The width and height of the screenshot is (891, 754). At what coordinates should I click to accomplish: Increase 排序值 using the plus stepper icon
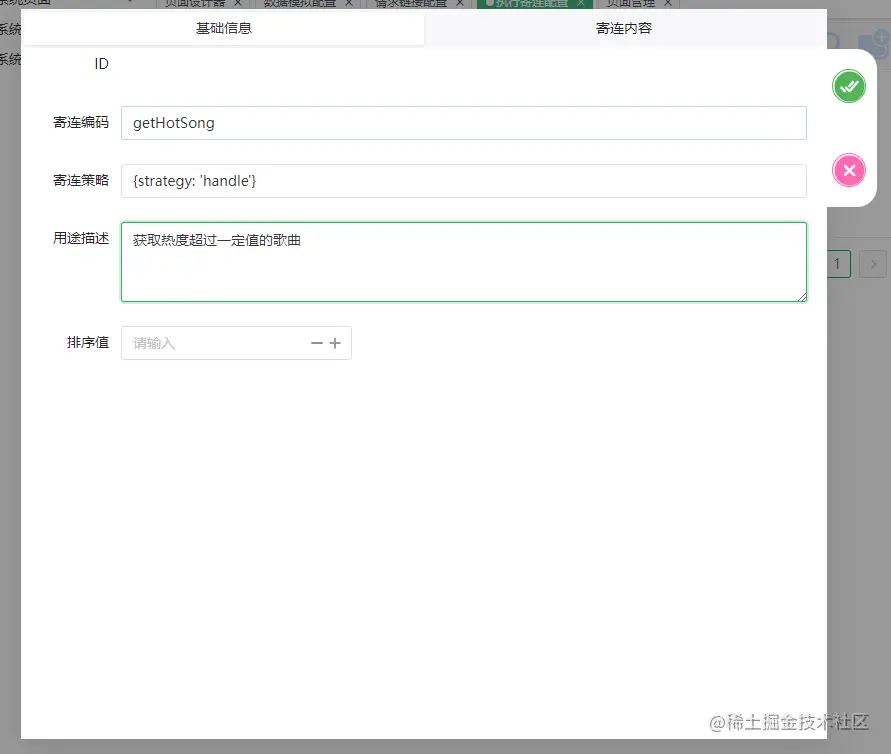336,342
